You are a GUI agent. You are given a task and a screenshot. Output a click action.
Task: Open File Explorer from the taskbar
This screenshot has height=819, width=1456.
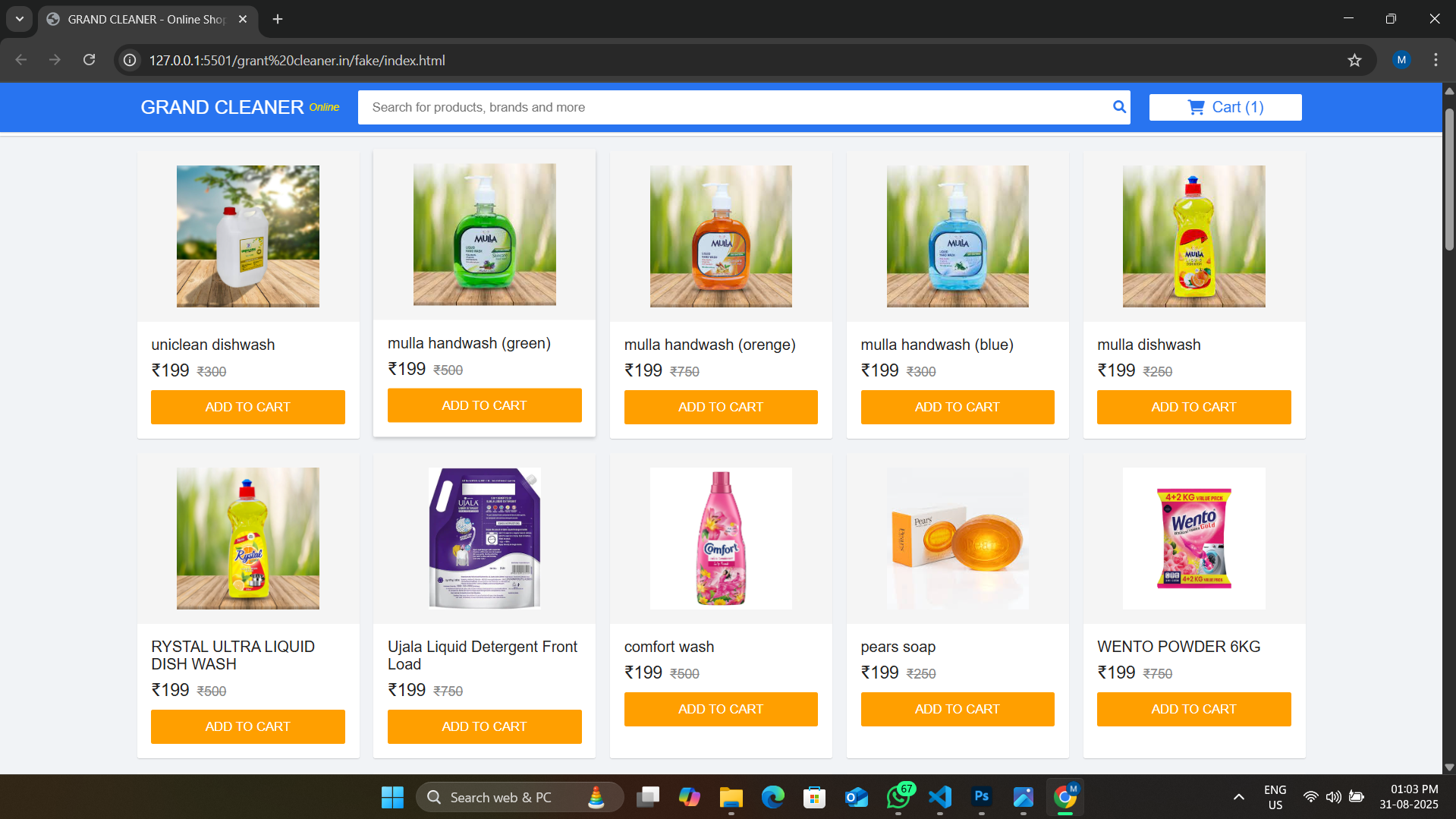coord(731,797)
